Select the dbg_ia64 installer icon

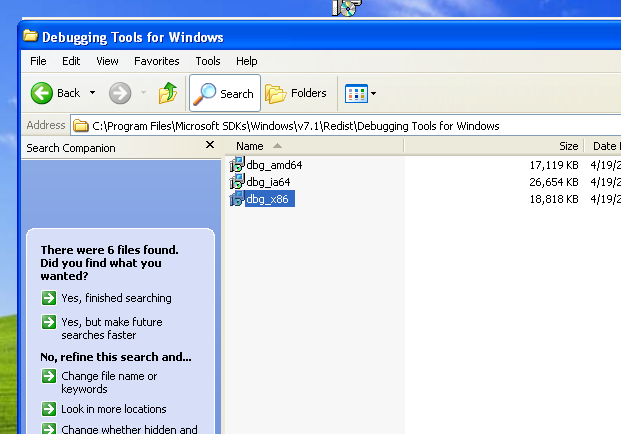(x=237, y=181)
